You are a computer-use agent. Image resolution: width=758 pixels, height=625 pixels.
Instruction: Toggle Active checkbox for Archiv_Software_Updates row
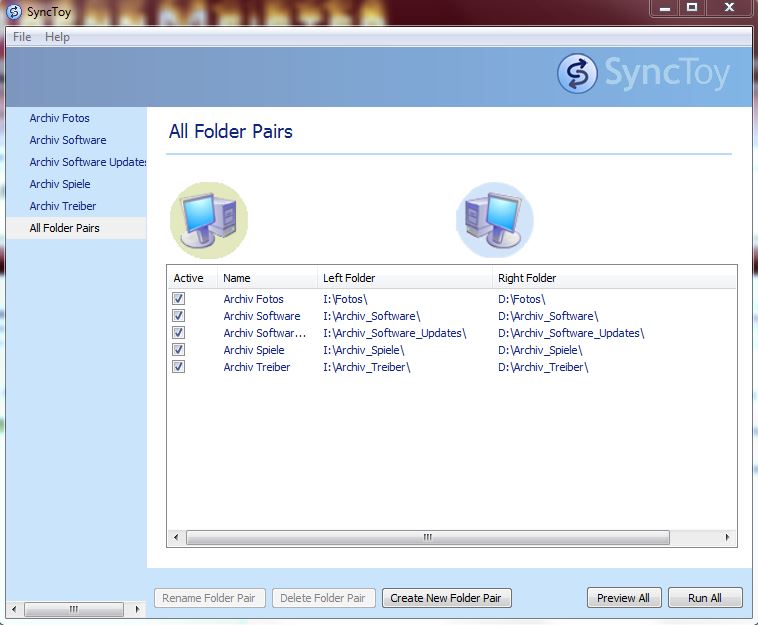click(x=178, y=333)
